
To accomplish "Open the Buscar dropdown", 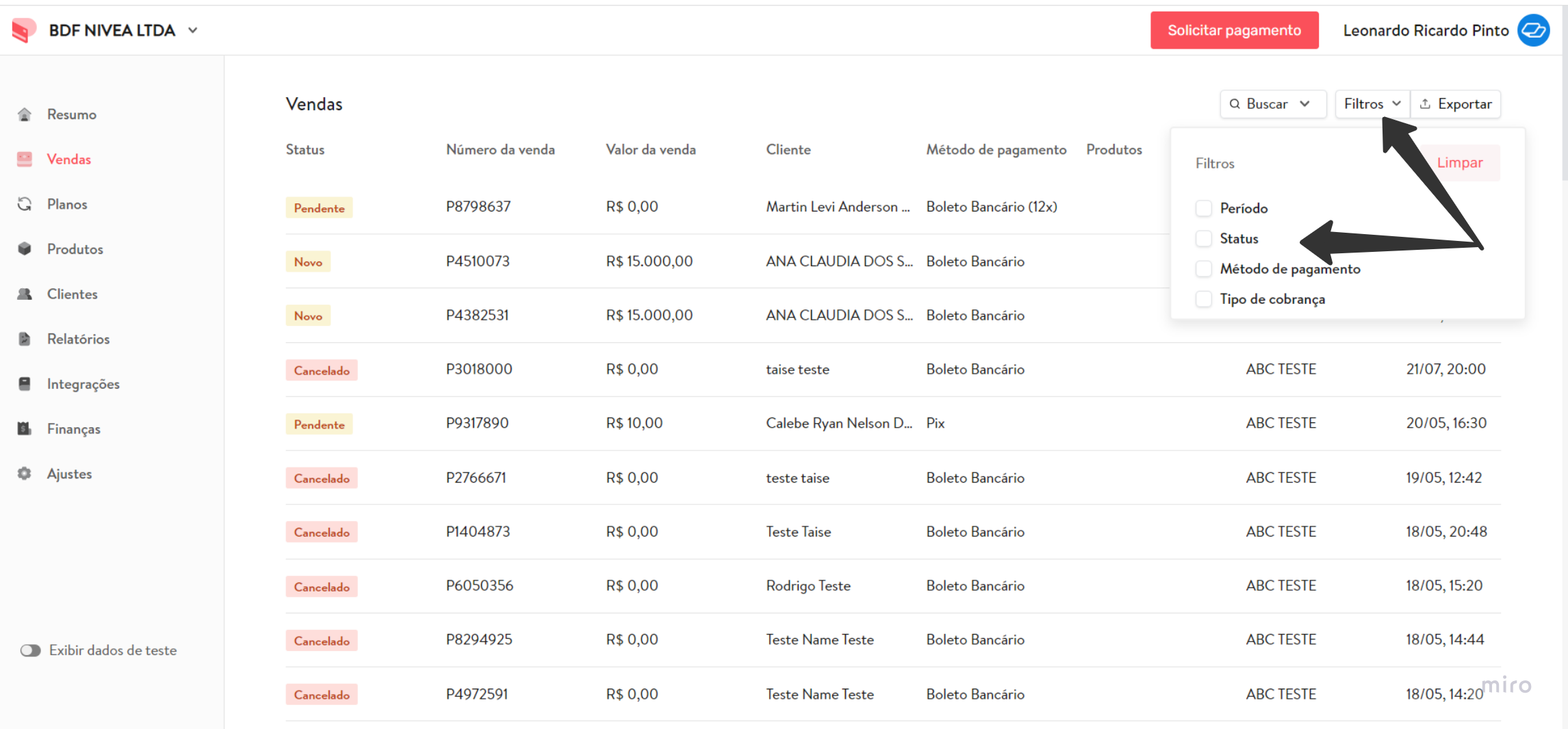I will click(1272, 104).
